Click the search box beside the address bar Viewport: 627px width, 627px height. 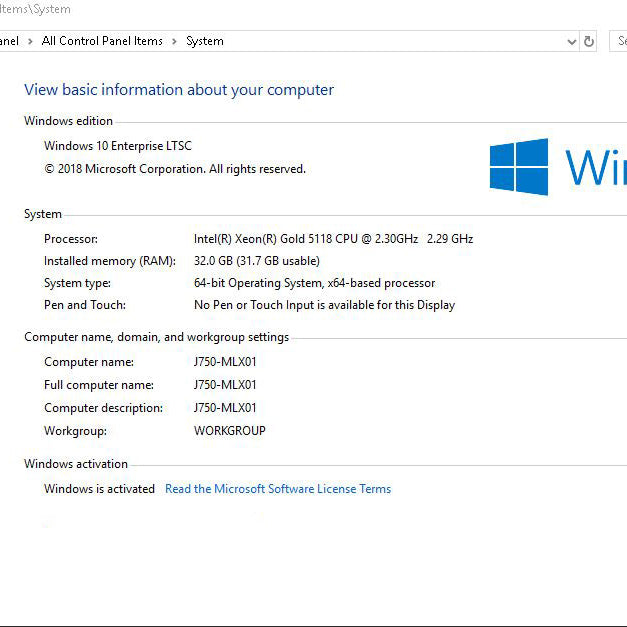(x=618, y=41)
